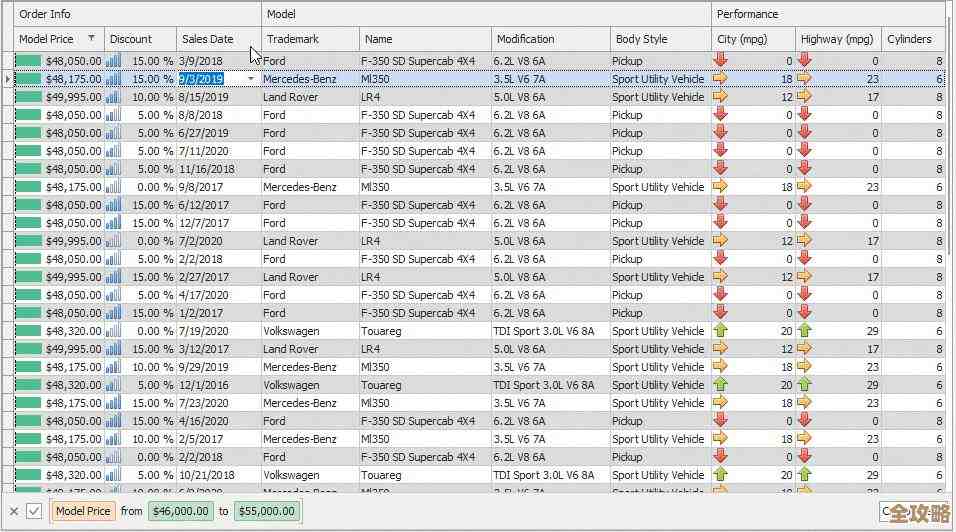Edit the $55,000.00 filter to value
956x532 pixels.
267,511
